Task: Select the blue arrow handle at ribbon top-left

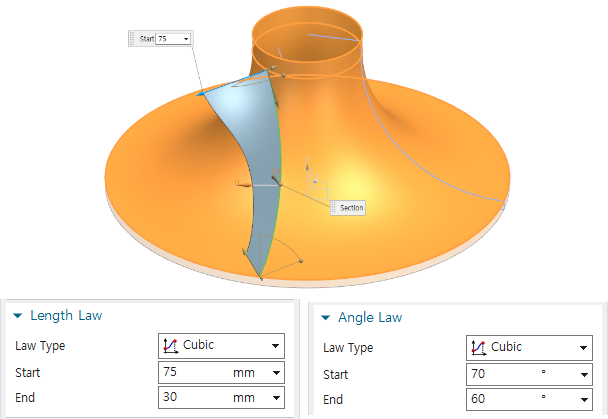Action: (x=201, y=93)
